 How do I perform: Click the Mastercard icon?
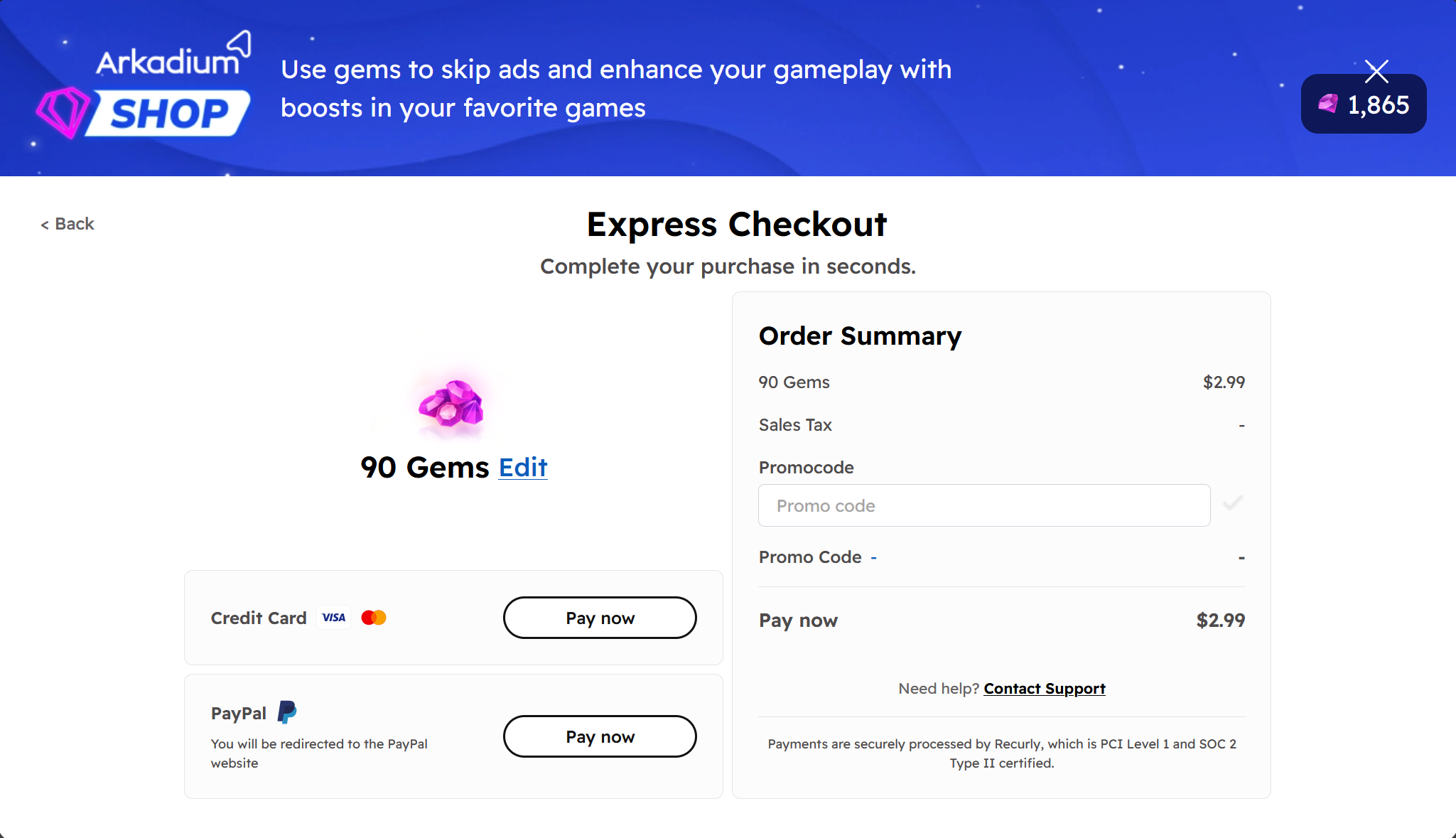point(374,618)
